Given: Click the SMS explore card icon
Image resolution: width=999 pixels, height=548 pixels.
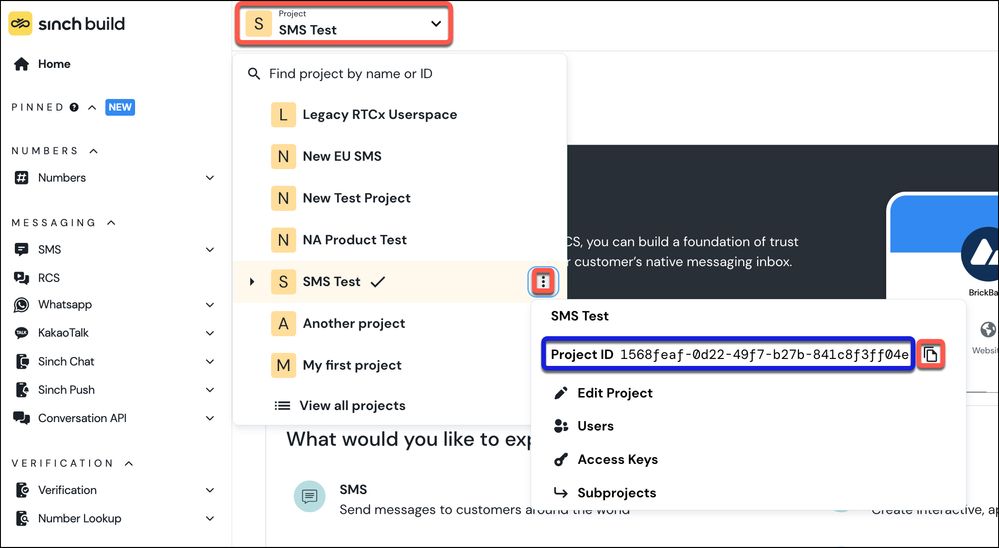Looking at the screenshot, I should (x=310, y=496).
